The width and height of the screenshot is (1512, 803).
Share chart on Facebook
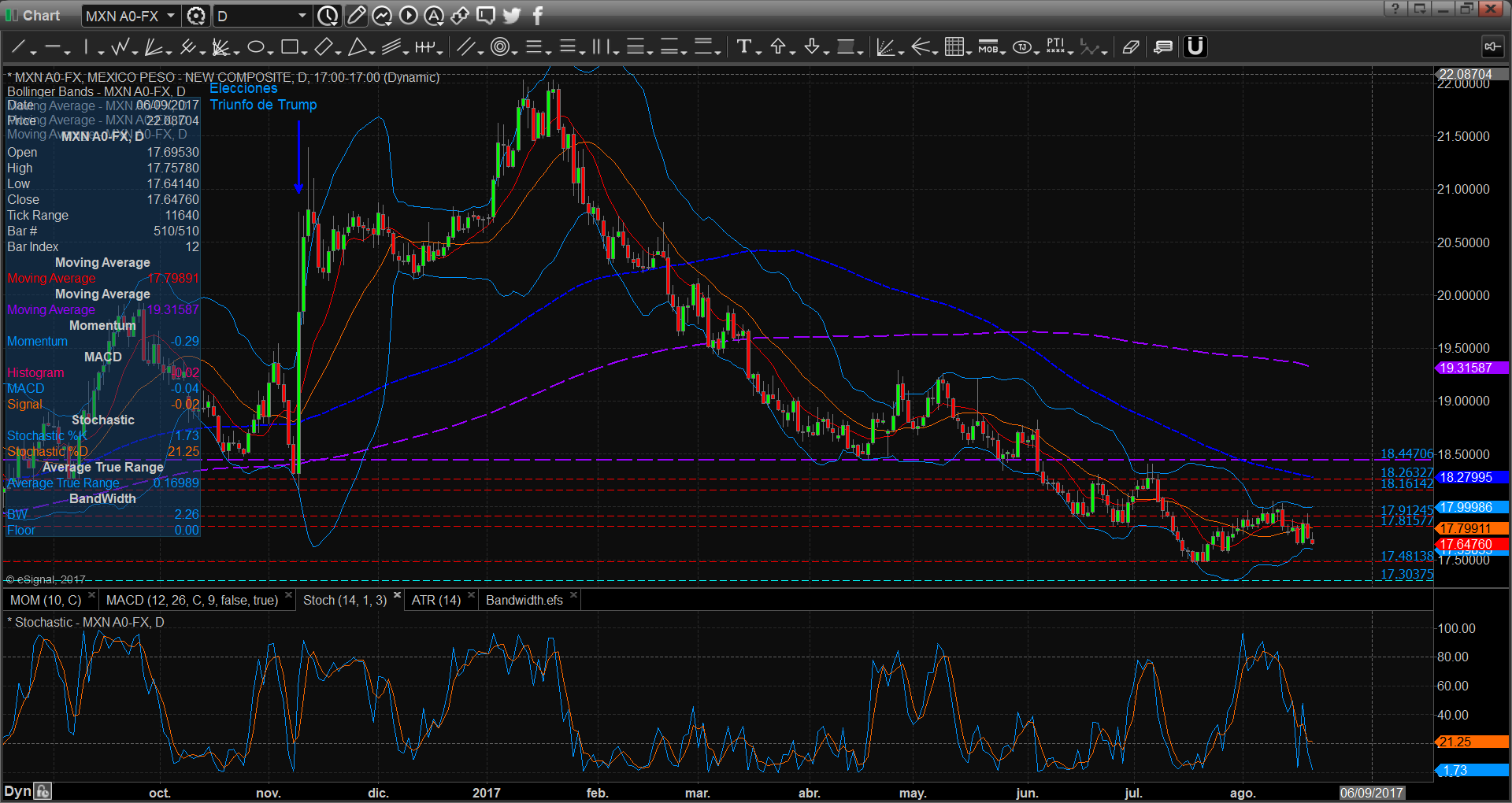tap(538, 15)
